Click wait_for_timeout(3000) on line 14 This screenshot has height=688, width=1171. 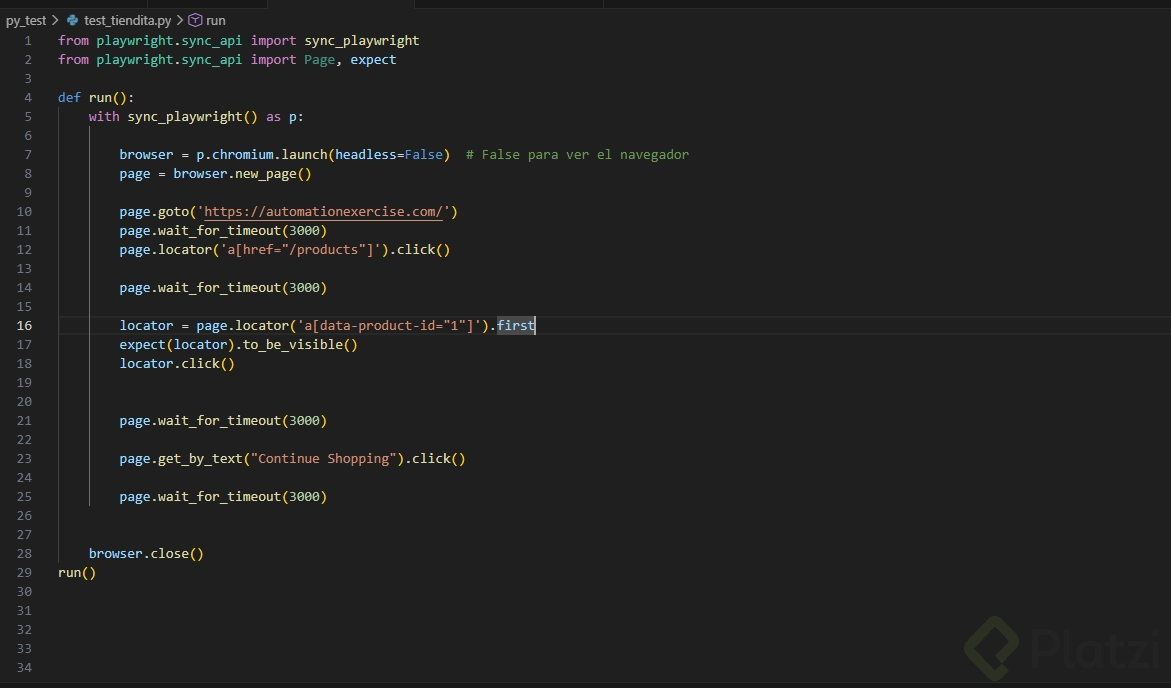tap(243, 288)
